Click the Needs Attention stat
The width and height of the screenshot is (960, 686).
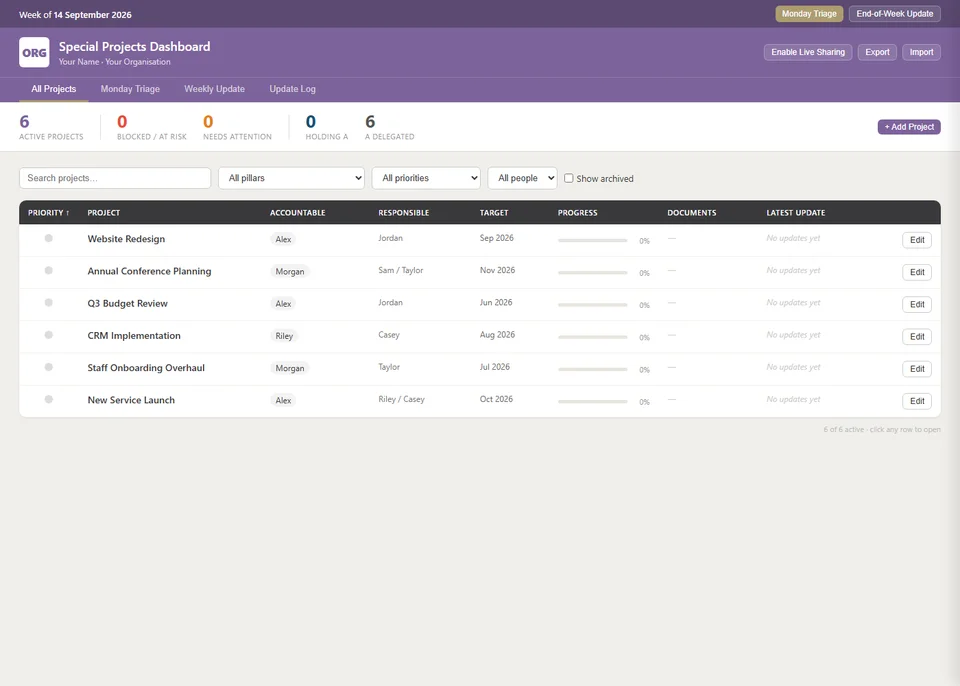tap(238, 127)
